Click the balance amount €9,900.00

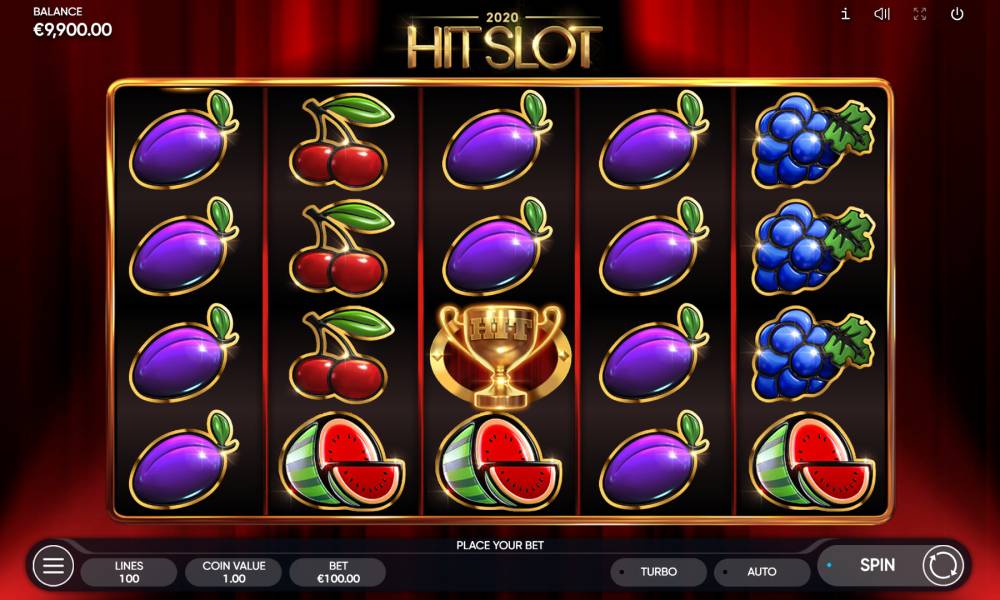click(73, 30)
